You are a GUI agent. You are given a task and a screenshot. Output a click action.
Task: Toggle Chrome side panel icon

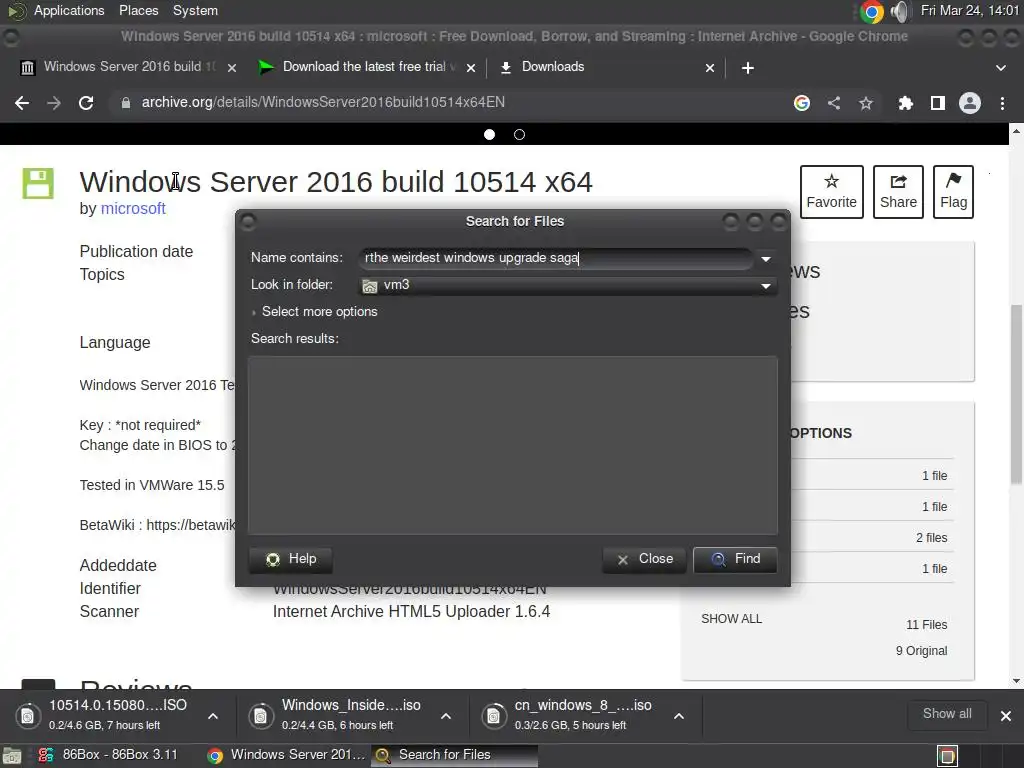pyautogui.click(x=938, y=103)
